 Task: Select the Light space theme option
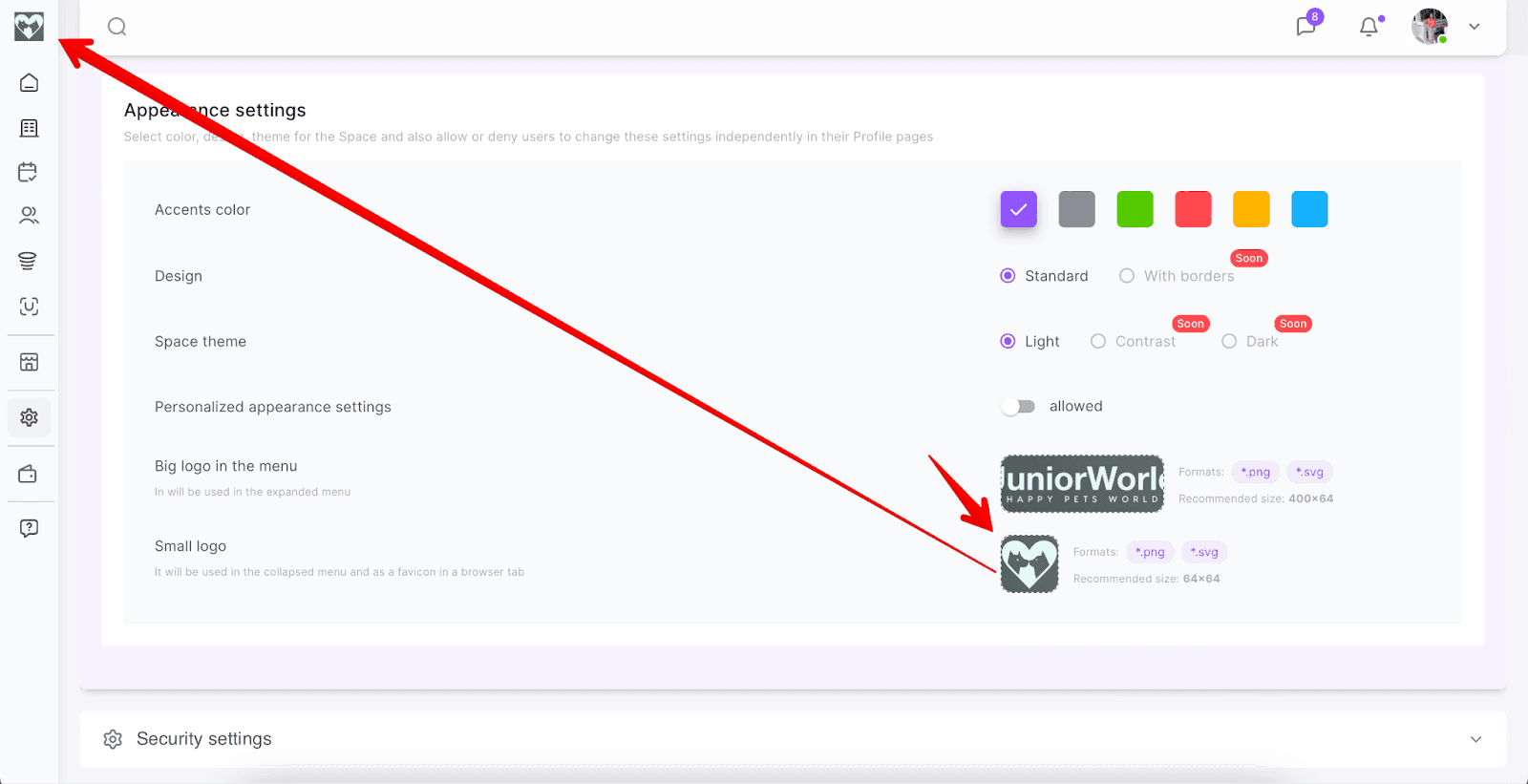pos(1008,341)
